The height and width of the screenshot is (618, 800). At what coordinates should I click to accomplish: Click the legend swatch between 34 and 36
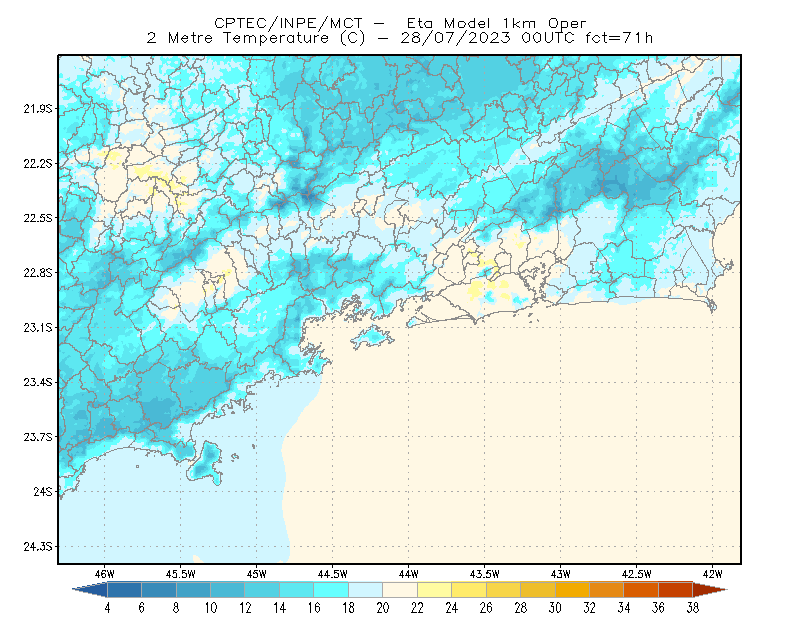tap(641, 589)
